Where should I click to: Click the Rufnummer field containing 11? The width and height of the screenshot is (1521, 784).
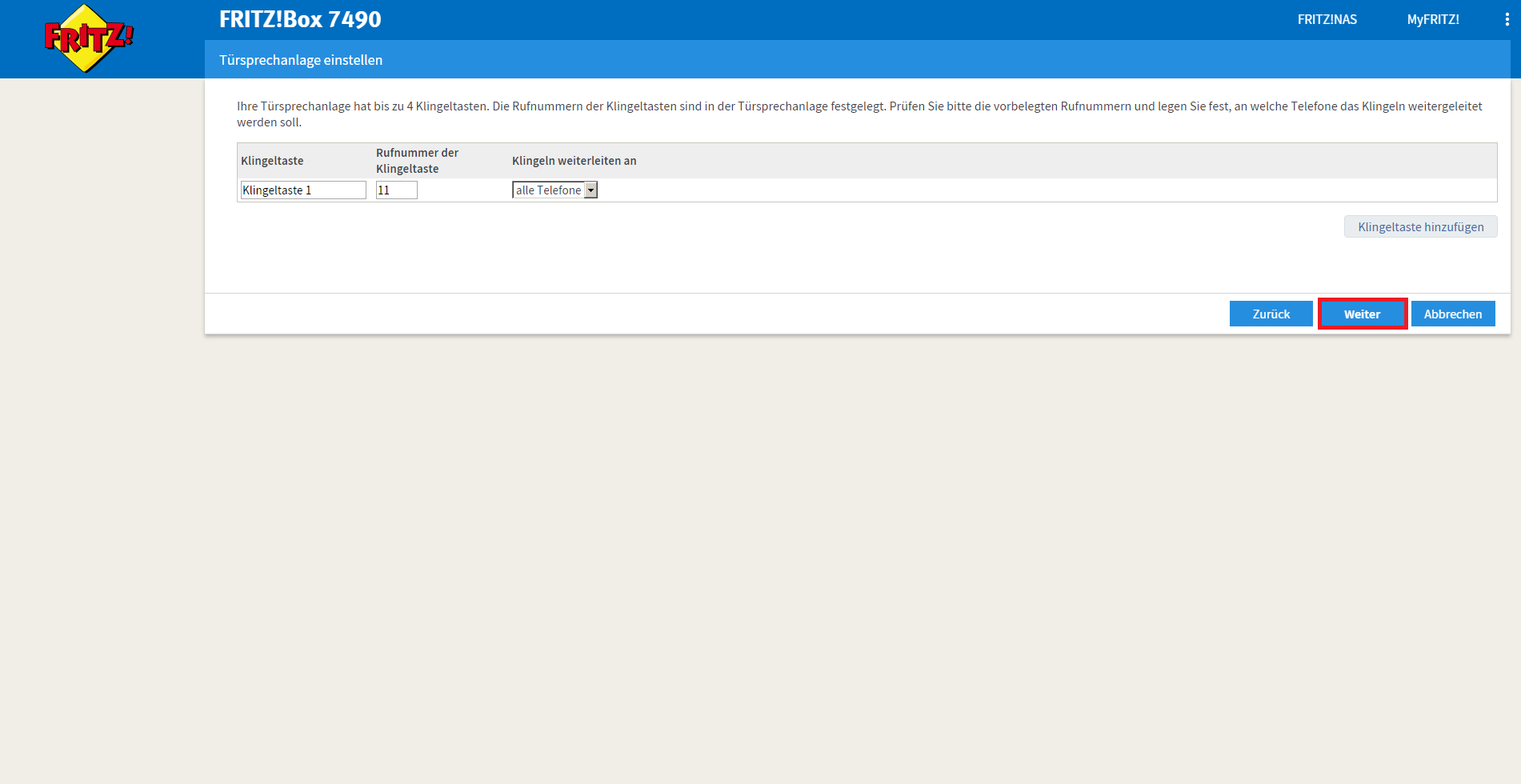click(396, 190)
